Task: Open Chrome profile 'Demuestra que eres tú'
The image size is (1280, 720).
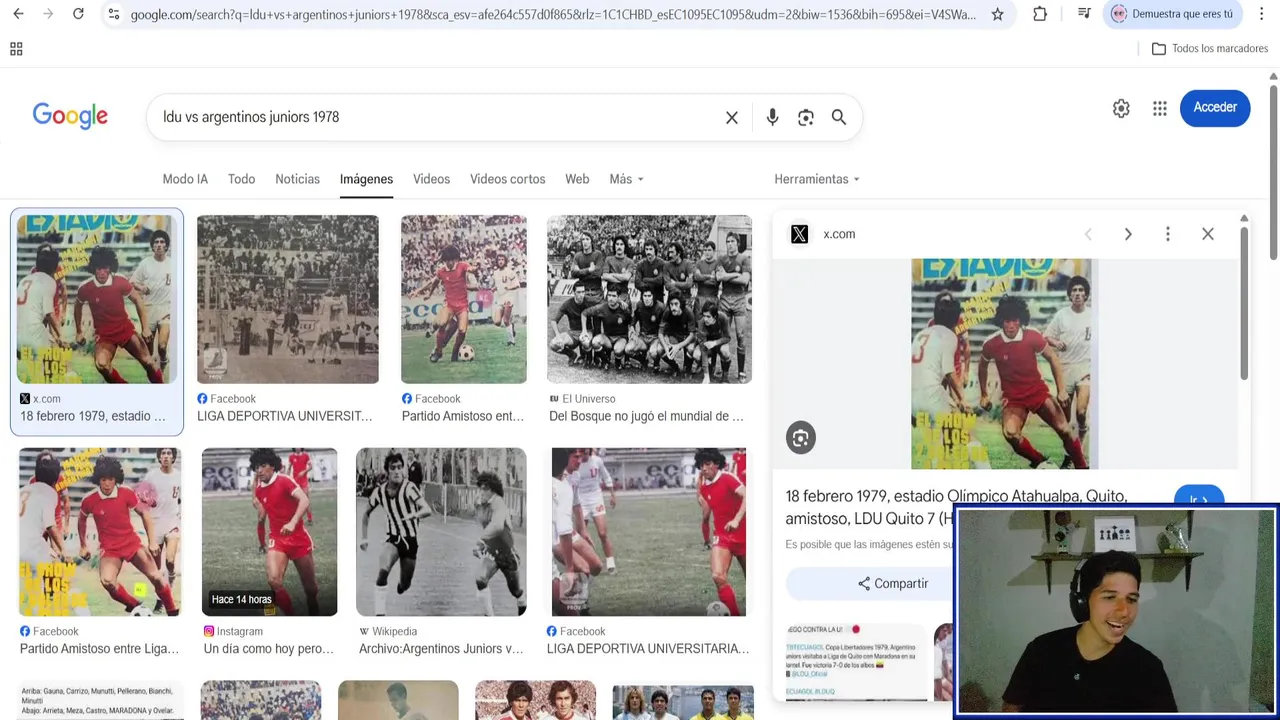Action: (x=1172, y=14)
